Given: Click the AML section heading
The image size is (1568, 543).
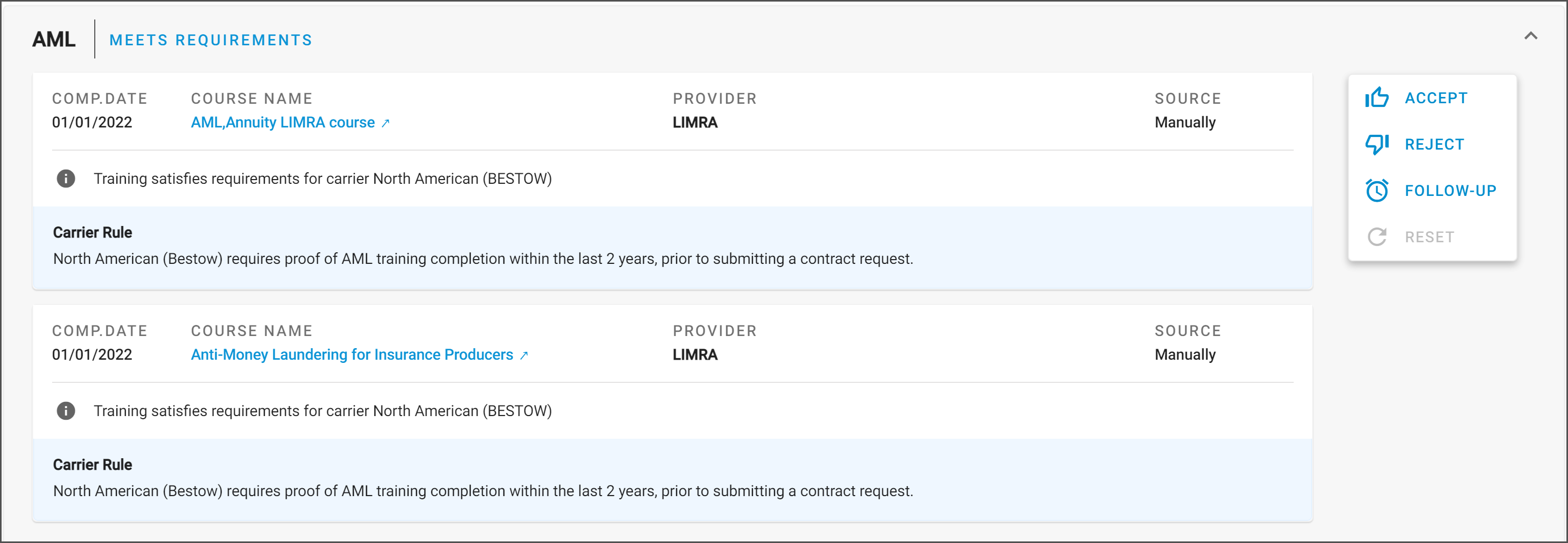Looking at the screenshot, I should (54, 40).
